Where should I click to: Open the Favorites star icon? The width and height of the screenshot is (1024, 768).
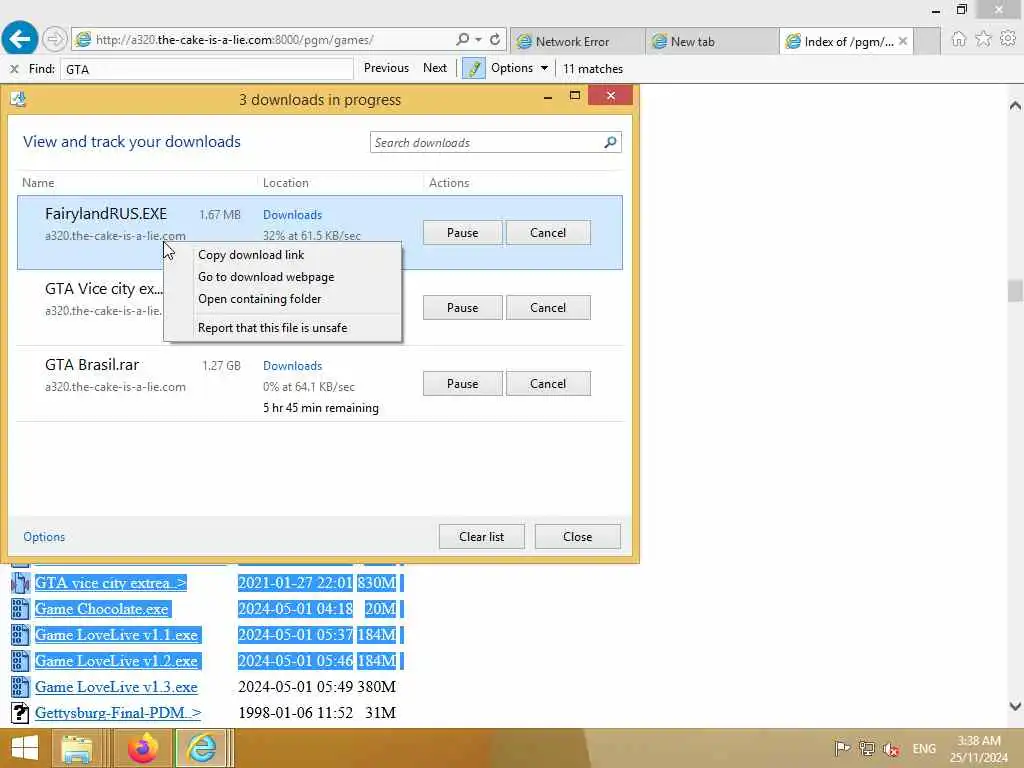pos(983,39)
